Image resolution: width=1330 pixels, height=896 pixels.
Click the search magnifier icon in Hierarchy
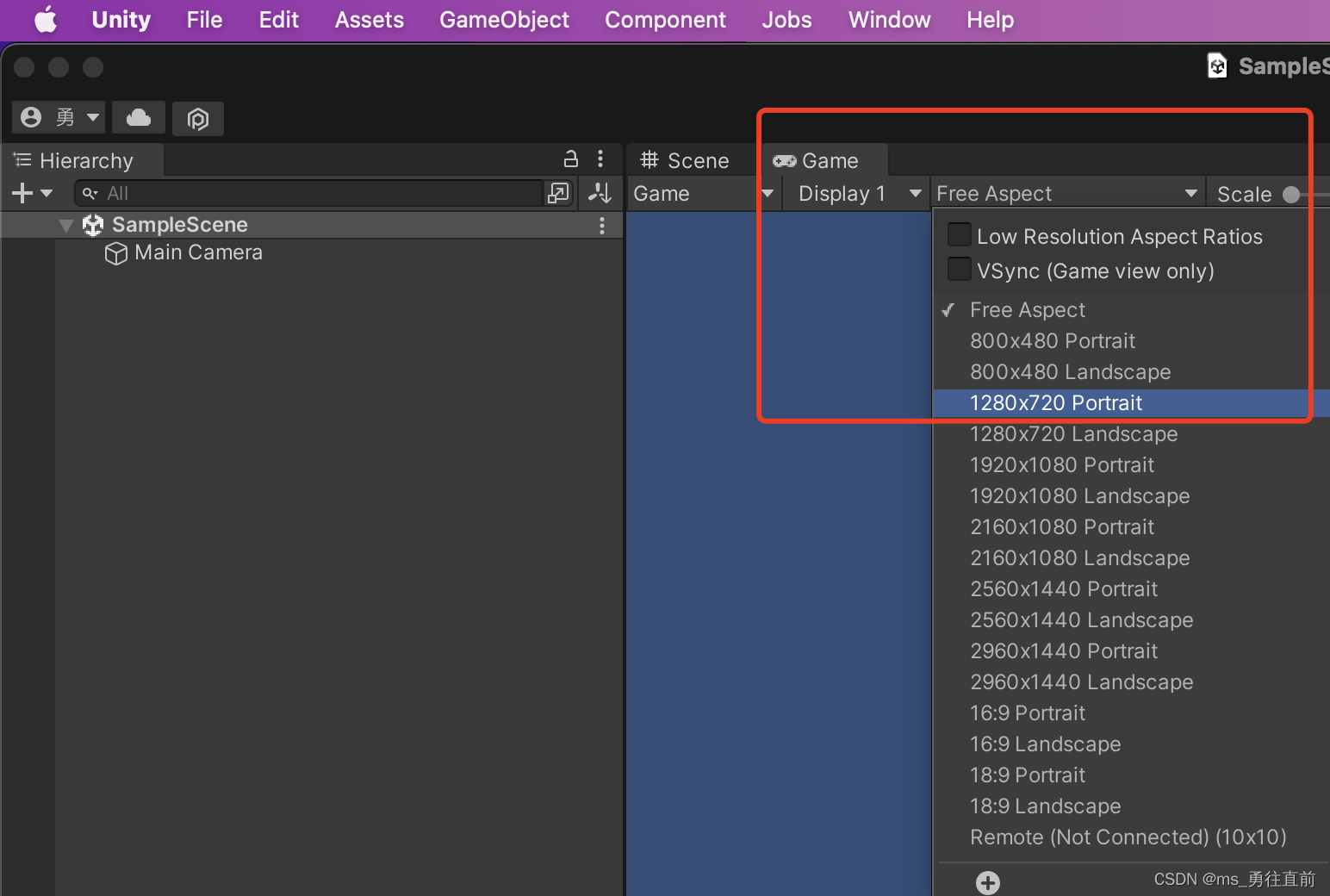click(90, 193)
